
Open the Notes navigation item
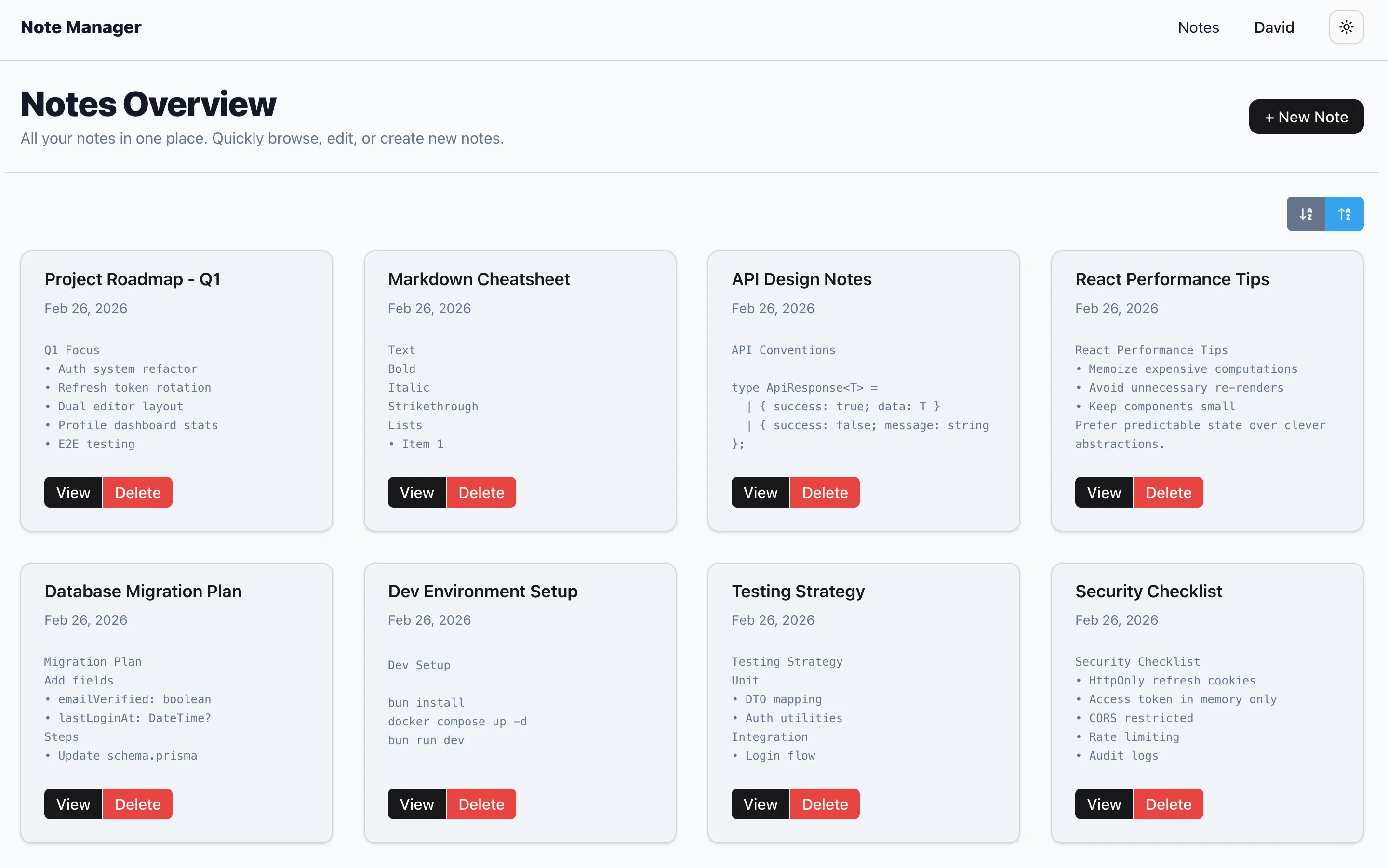click(x=1199, y=27)
